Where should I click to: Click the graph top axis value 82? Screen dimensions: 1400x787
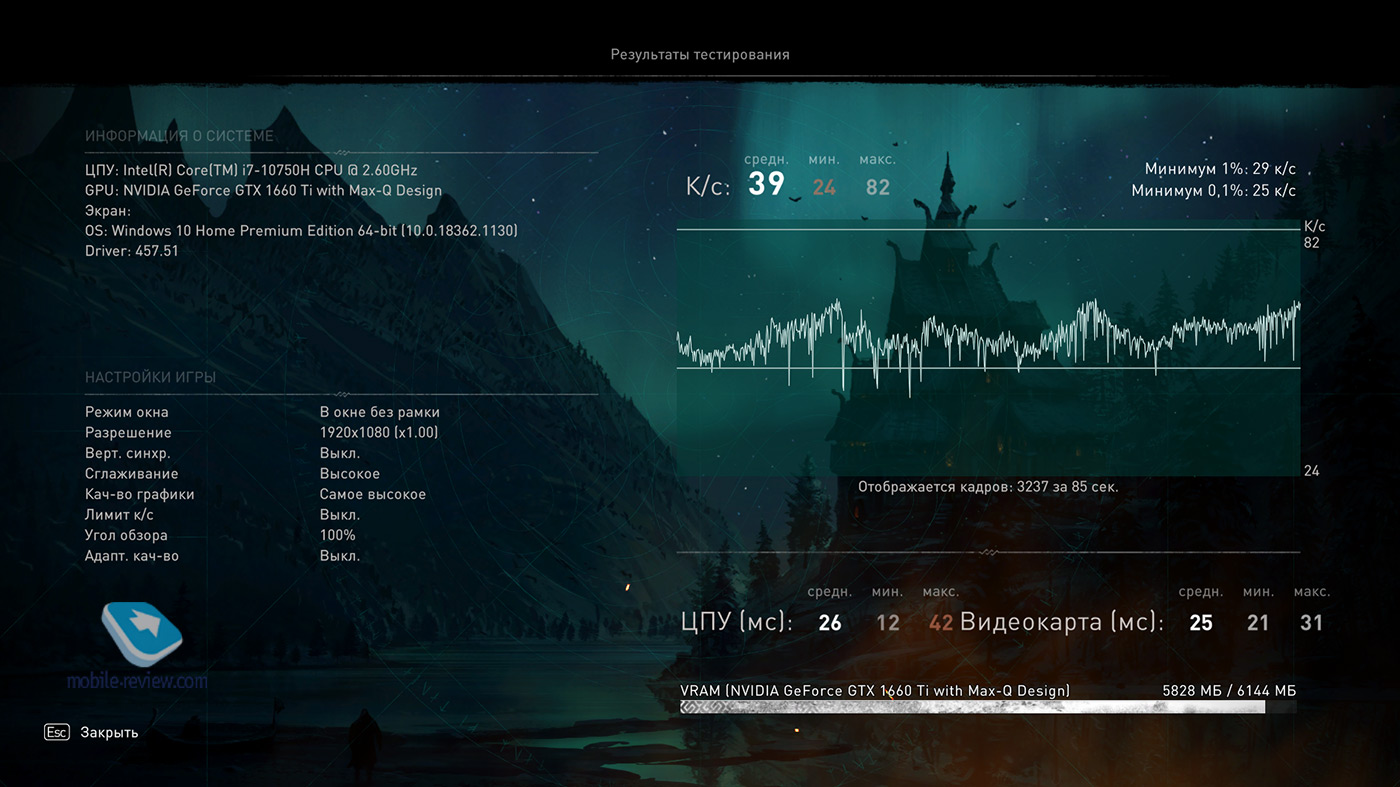1312,243
